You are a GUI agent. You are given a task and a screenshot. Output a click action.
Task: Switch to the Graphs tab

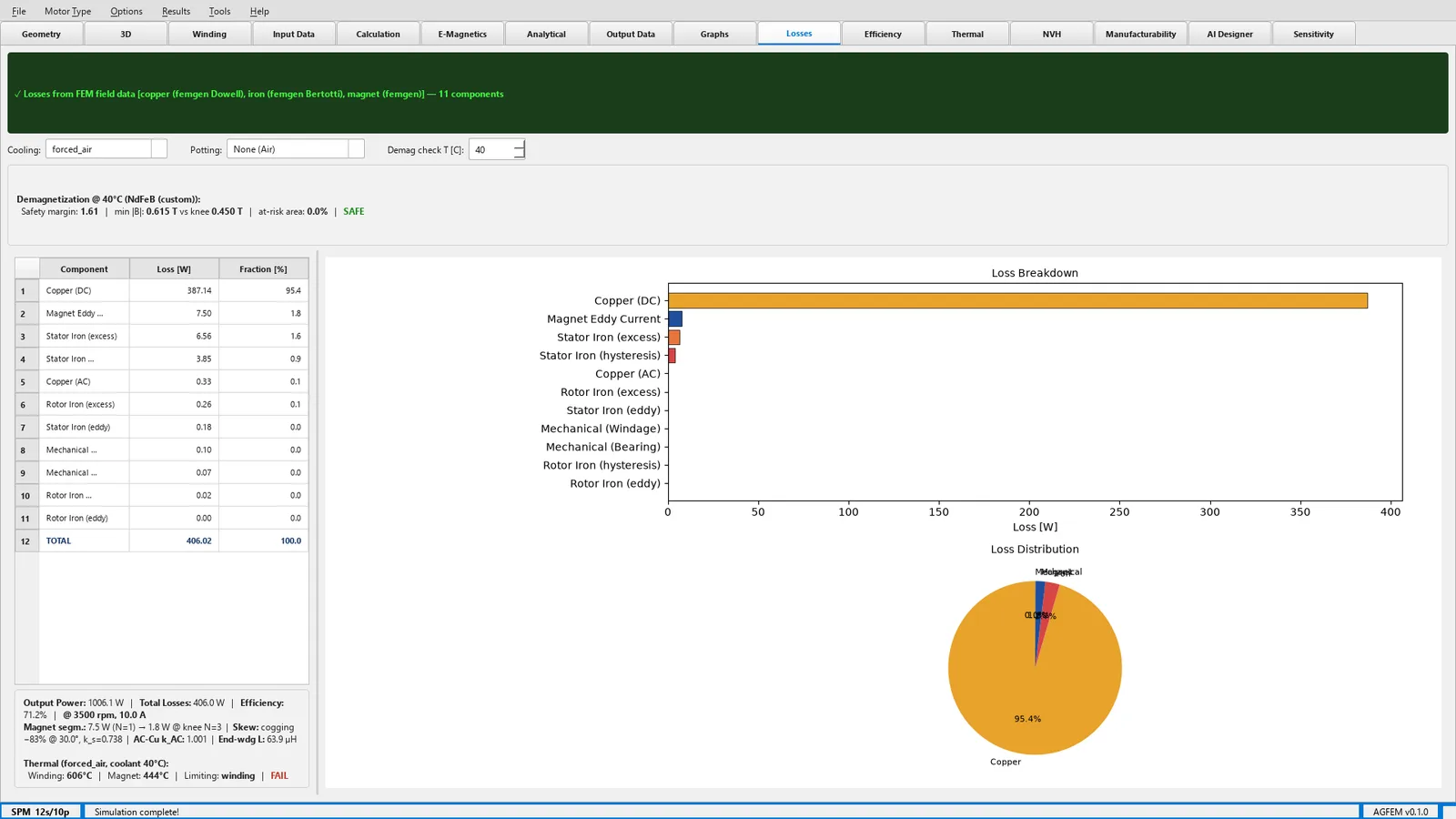point(714,34)
